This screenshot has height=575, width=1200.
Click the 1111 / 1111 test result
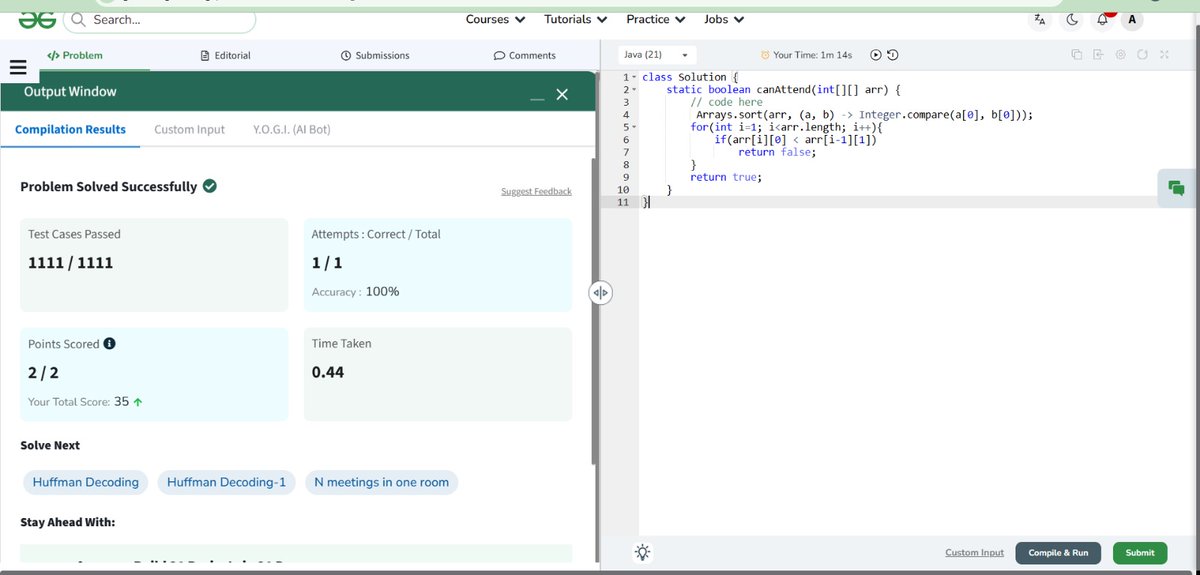pyautogui.click(x=70, y=263)
